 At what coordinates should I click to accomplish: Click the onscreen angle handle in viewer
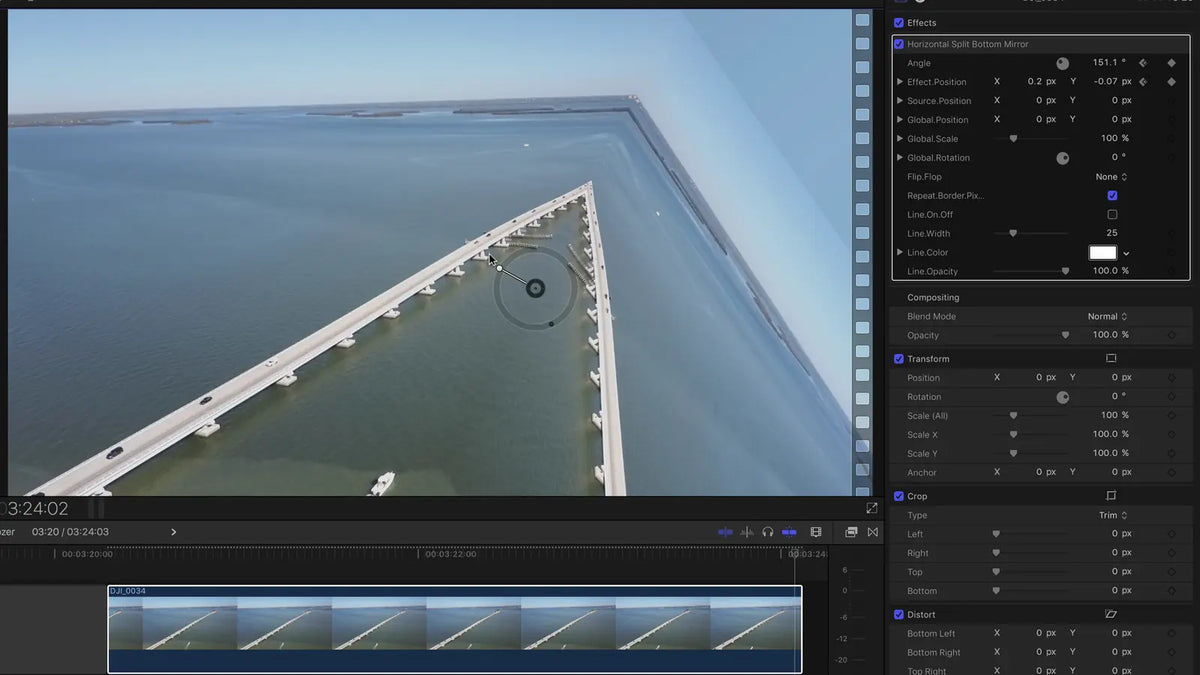coord(500,268)
